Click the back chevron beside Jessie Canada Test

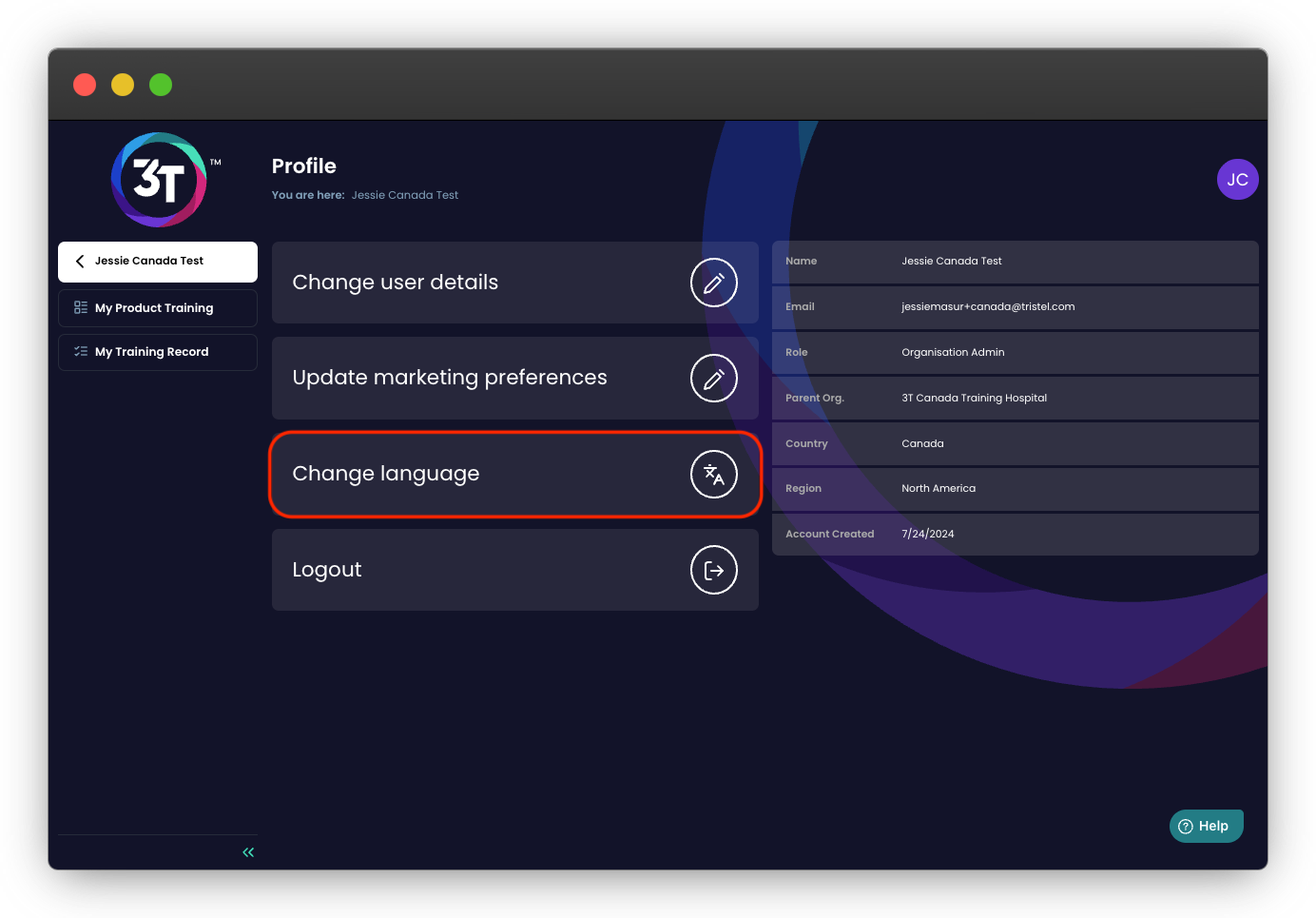tap(80, 261)
